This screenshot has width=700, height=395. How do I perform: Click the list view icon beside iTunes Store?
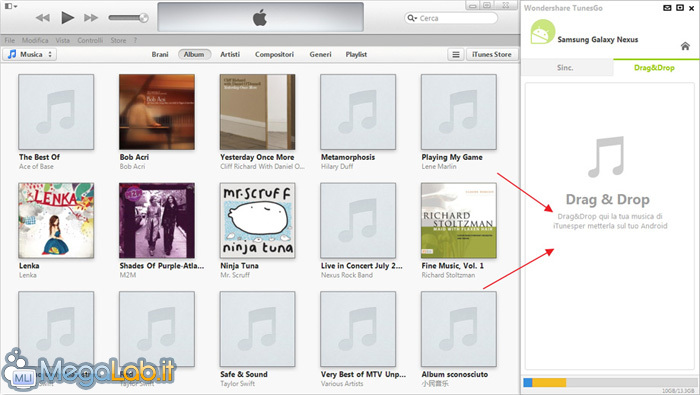click(x=456, y=54)
